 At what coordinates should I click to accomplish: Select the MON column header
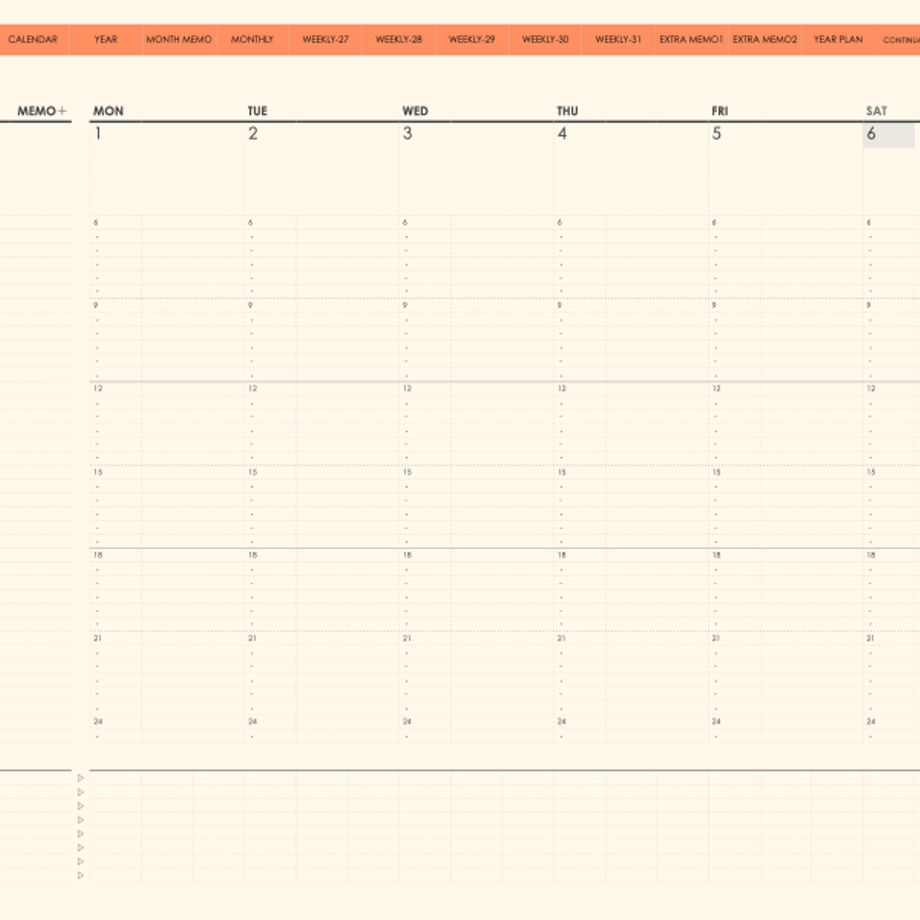pos(109,111)
